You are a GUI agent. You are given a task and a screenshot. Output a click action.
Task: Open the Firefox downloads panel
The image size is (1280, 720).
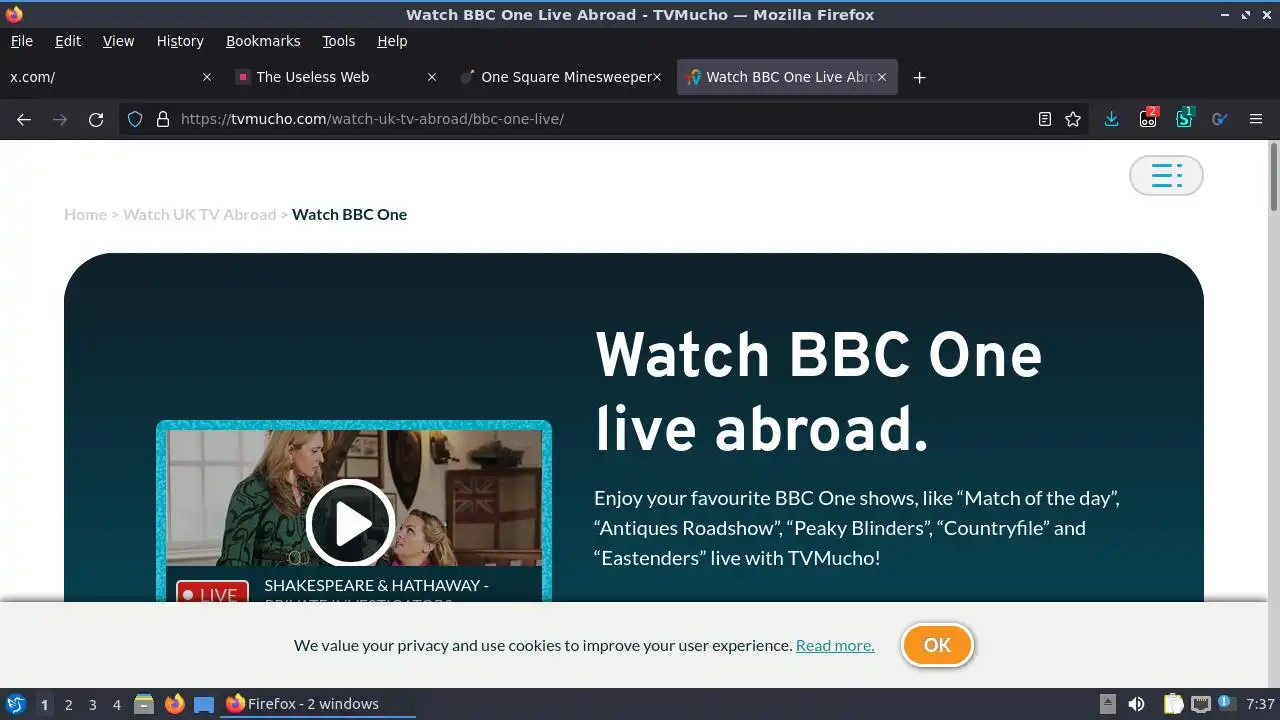(x=1111, y=119)
